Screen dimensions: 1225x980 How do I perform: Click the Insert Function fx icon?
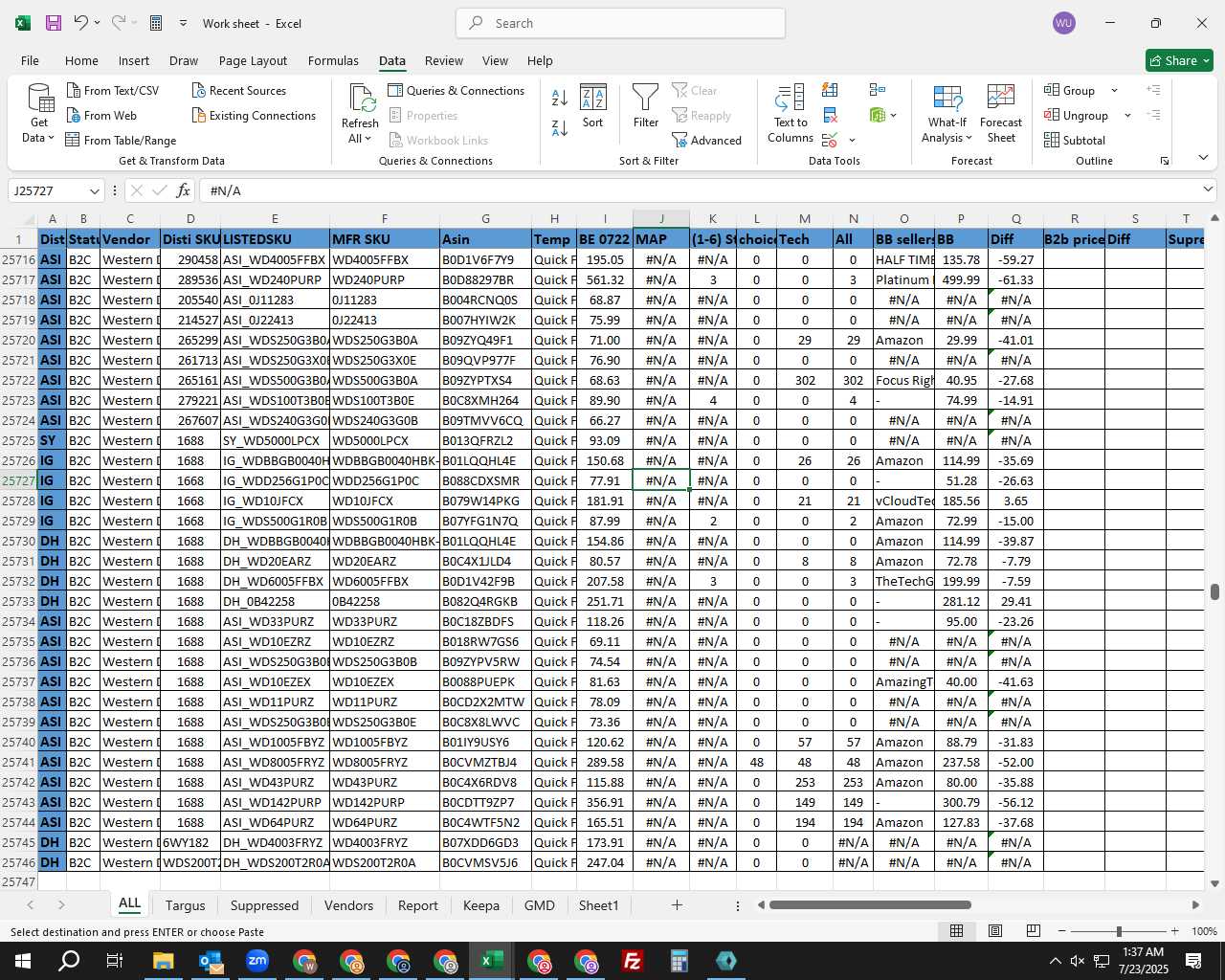tap(183, 190)
